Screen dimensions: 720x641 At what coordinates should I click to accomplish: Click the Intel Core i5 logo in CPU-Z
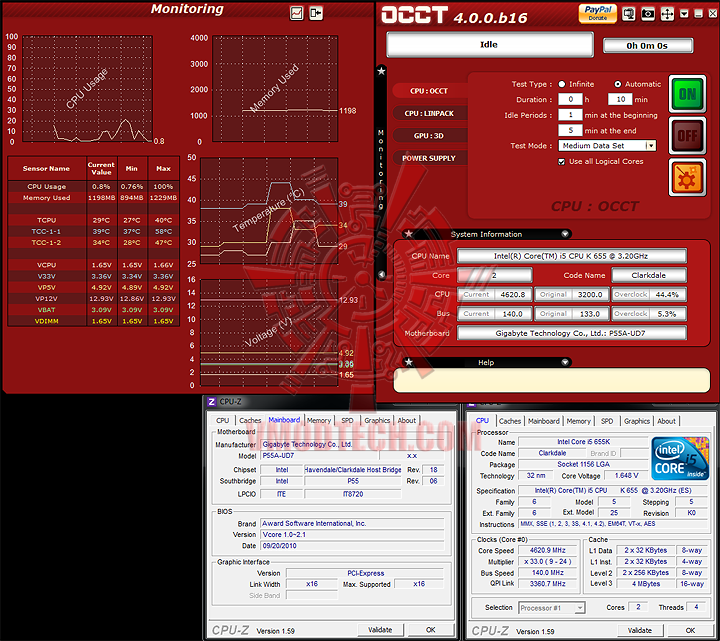pyautogui.click(x=680, y=458)
